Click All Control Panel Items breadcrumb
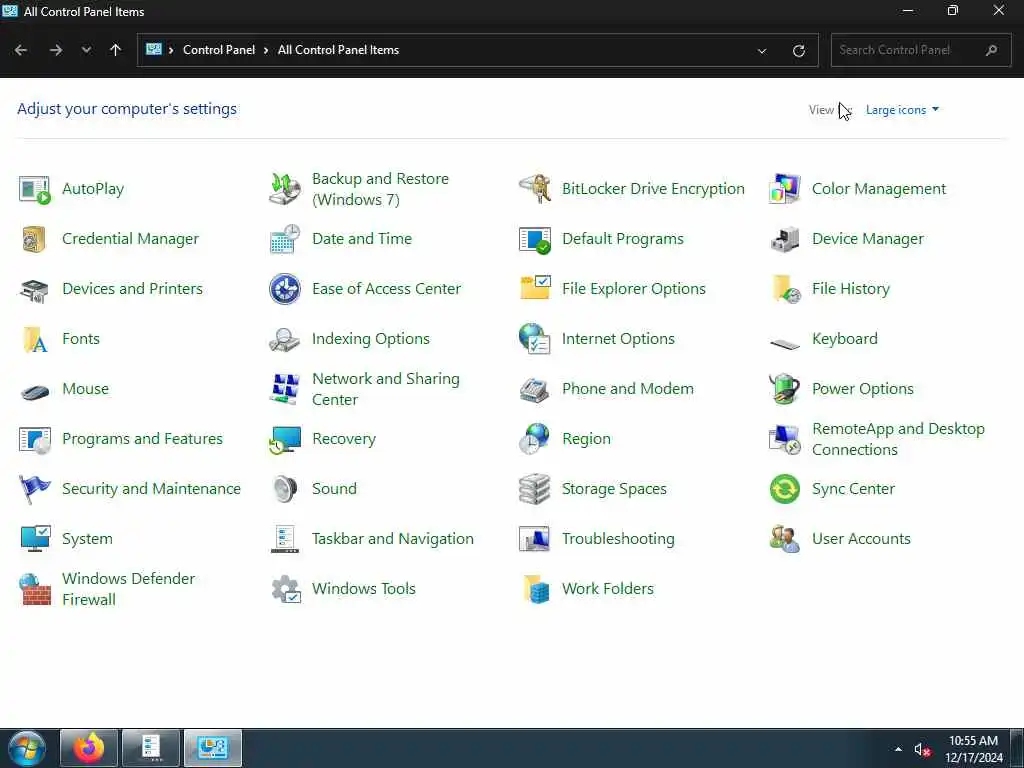 pyautogui.click(x=338, y=50)
